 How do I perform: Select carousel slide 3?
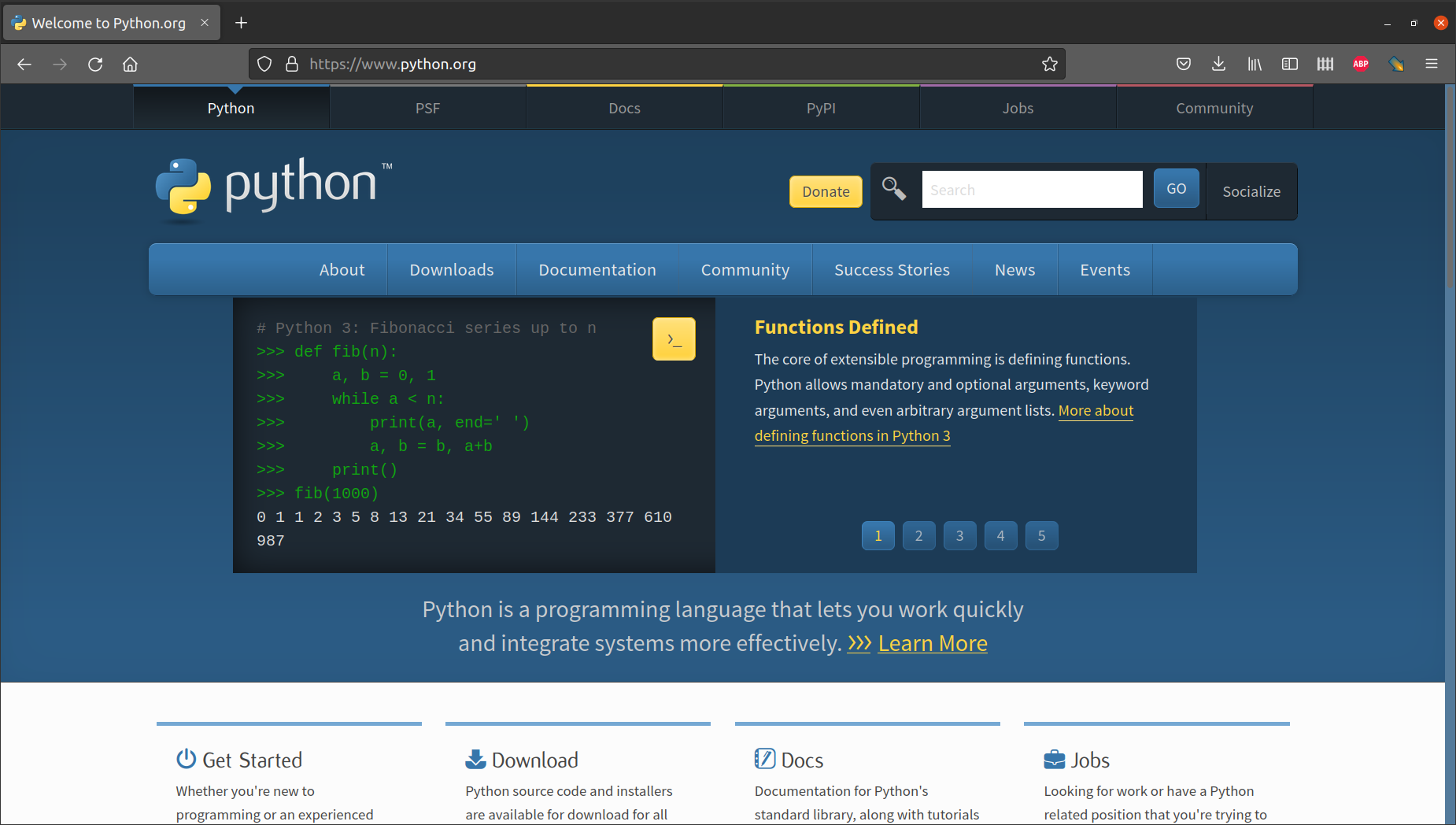click(959, 535)
